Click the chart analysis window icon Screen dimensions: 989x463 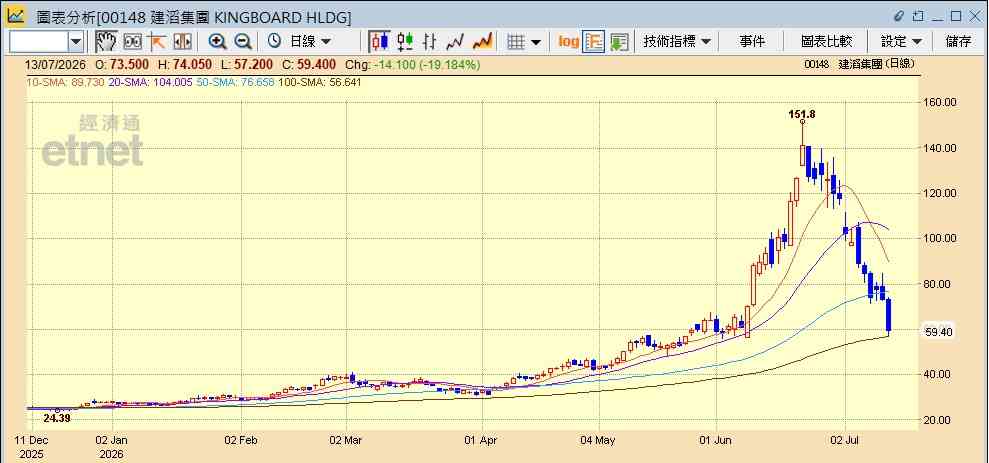(x=15, y=16)
